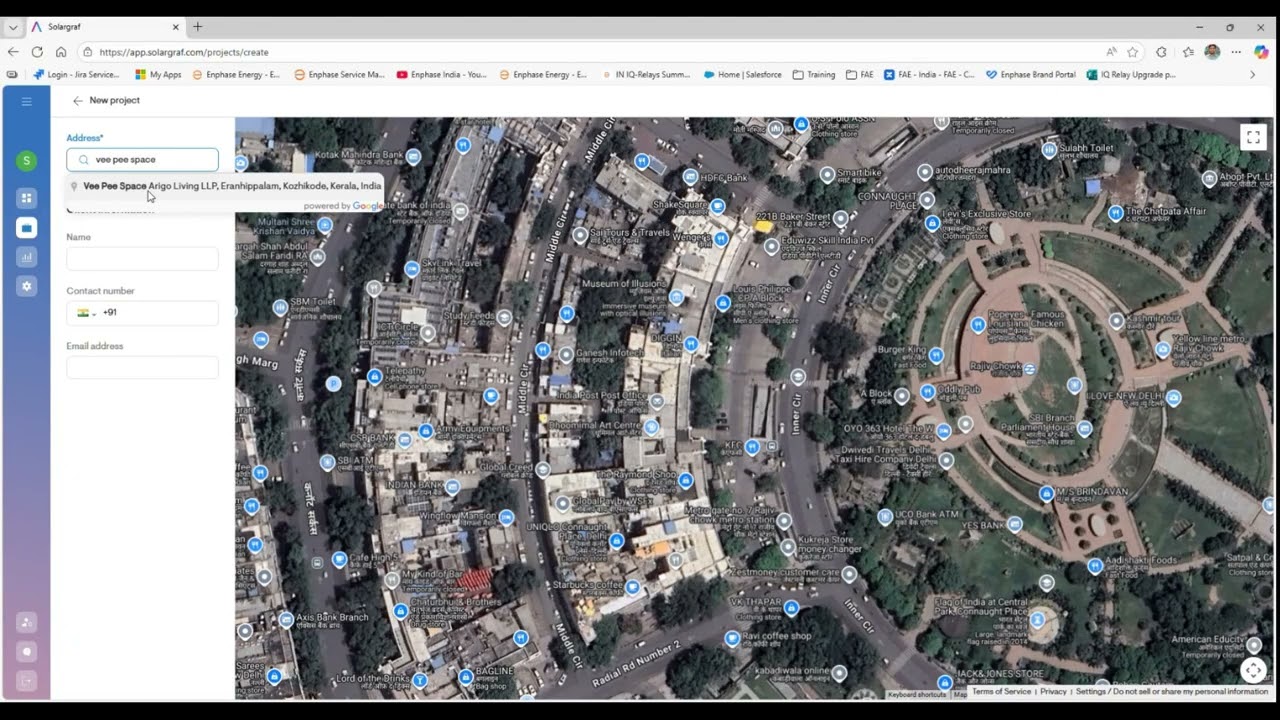
Task: Open browser Settings and more menu
Action: tap(1236, 52)
